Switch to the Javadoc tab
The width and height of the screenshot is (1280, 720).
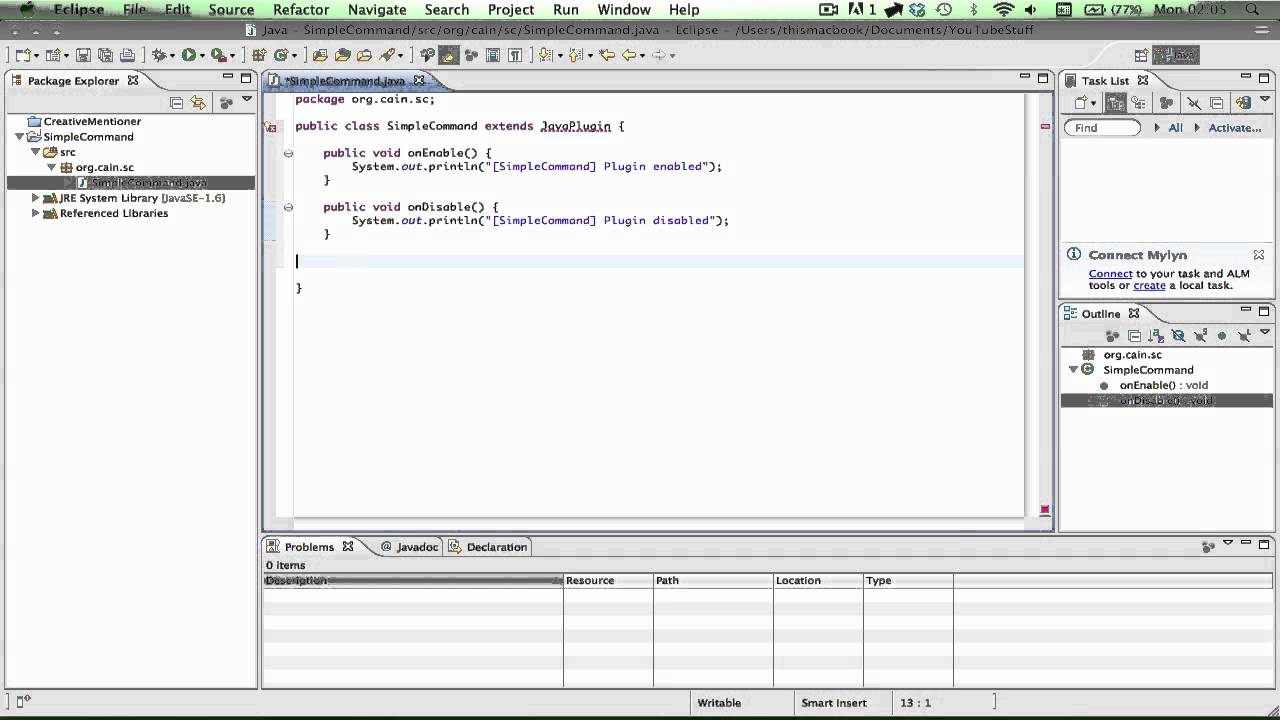409,547
